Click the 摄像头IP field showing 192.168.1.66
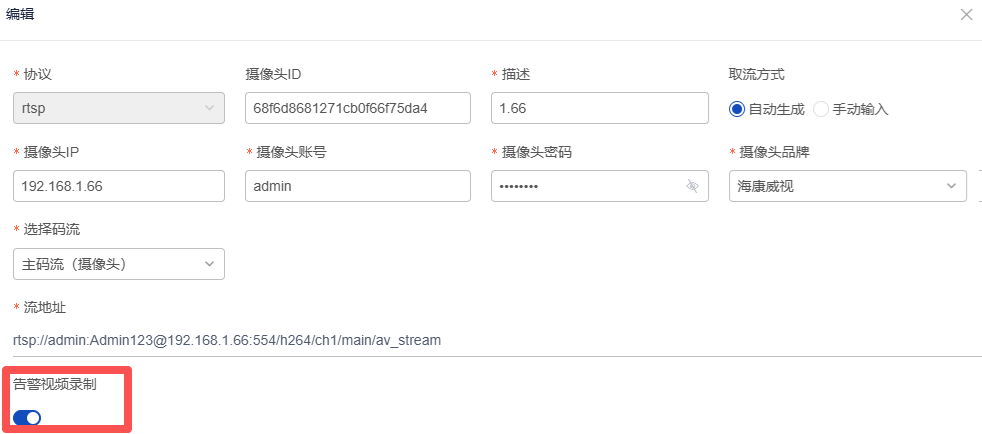 tap(118, 186)
